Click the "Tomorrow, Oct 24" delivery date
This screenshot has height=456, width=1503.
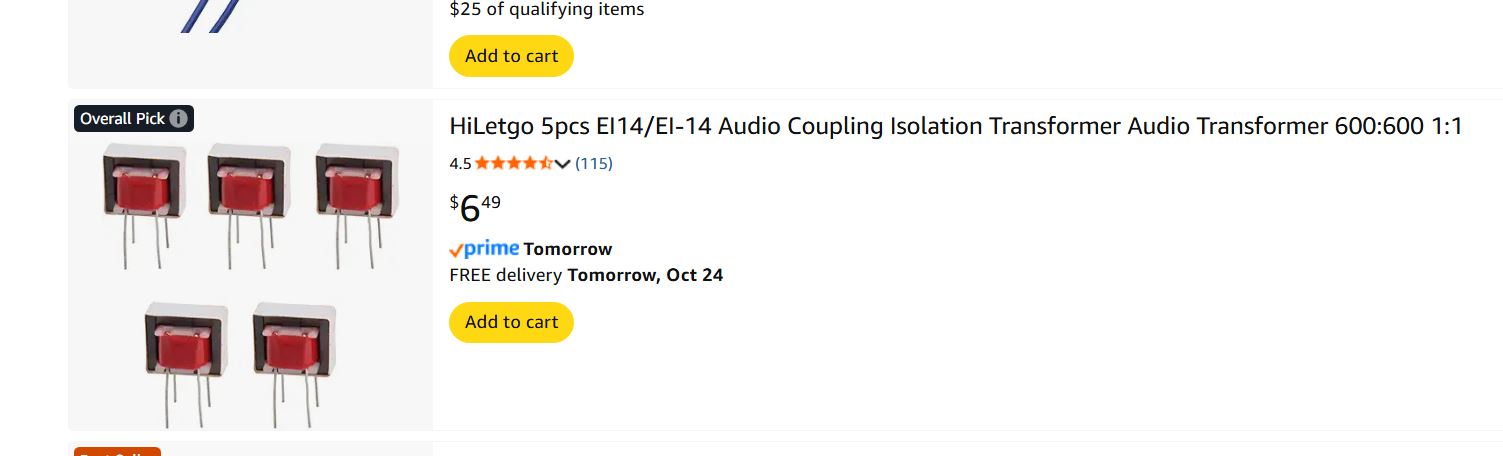tap(645, 275)
